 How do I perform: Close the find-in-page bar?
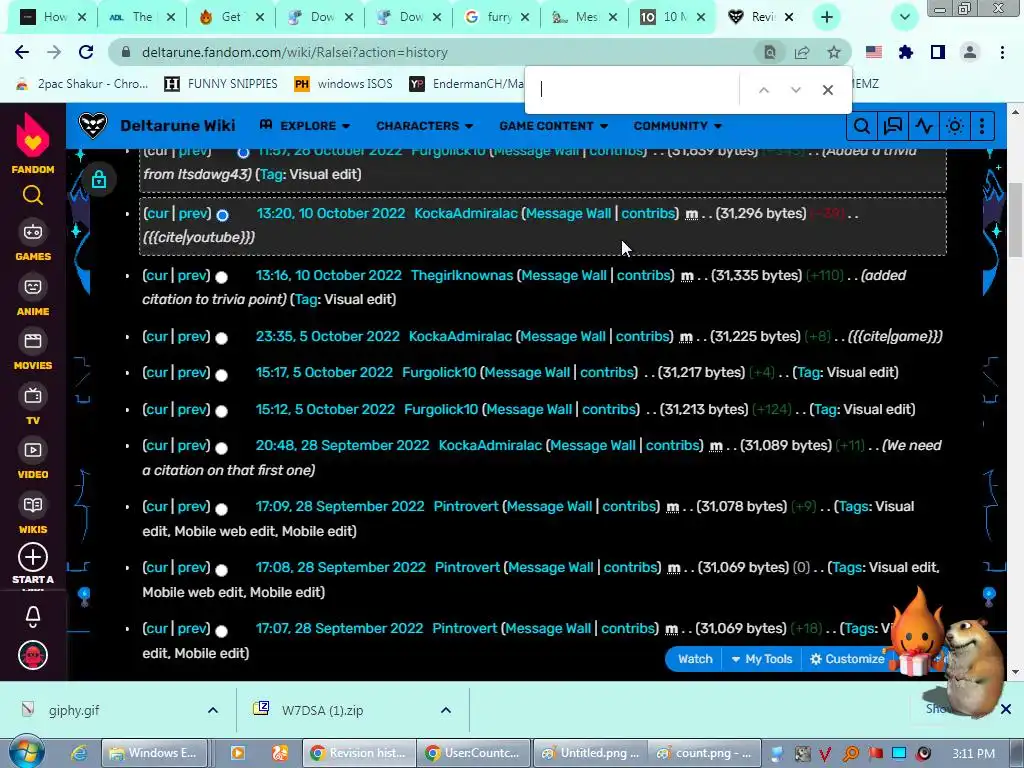point(827,90)
